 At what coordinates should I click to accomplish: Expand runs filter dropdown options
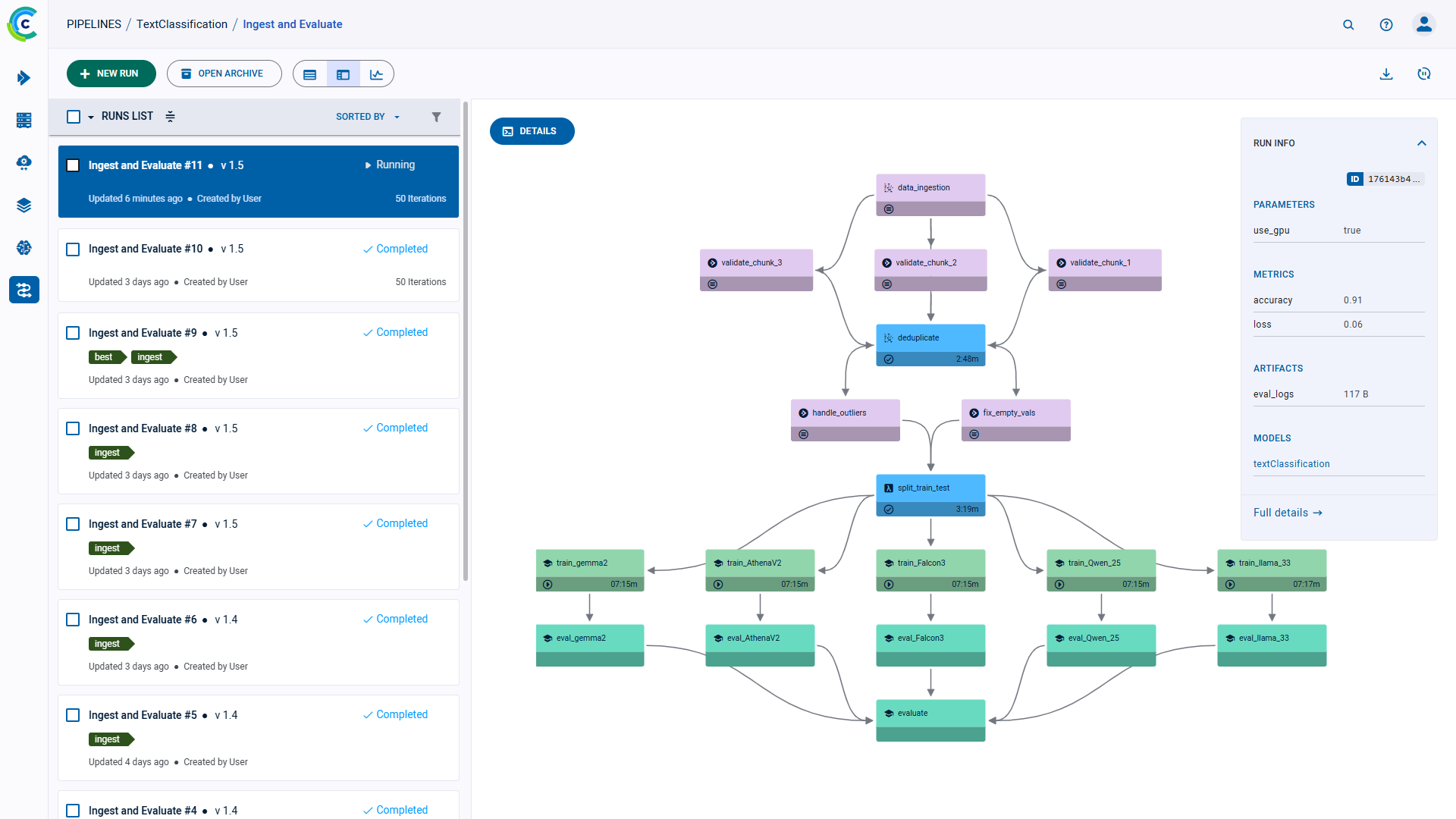pos(437,116)
